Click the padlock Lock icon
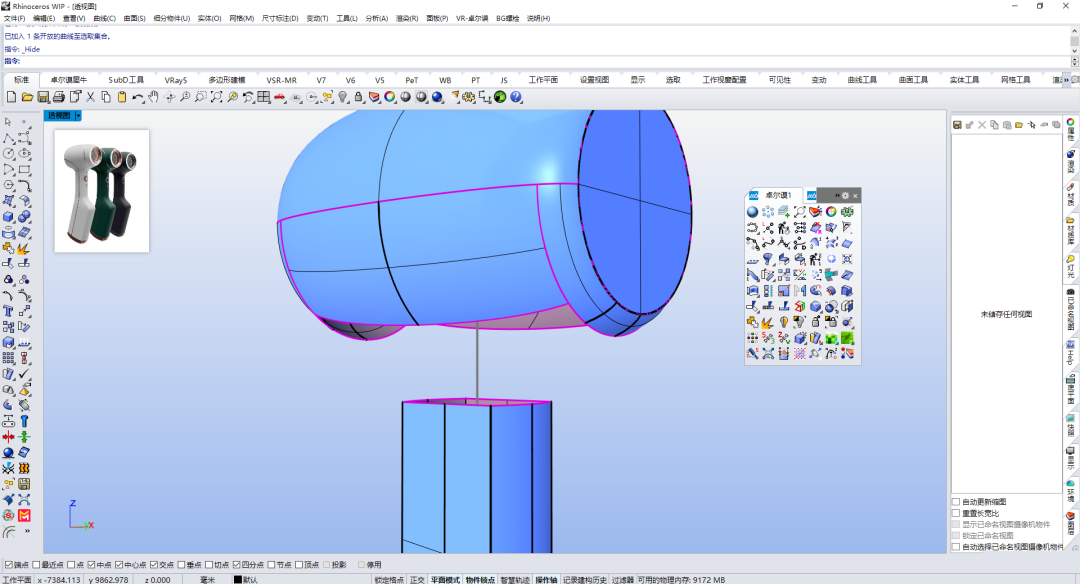Image resolution: width=1080 pixels, height=584 pixels. (358, 97)
